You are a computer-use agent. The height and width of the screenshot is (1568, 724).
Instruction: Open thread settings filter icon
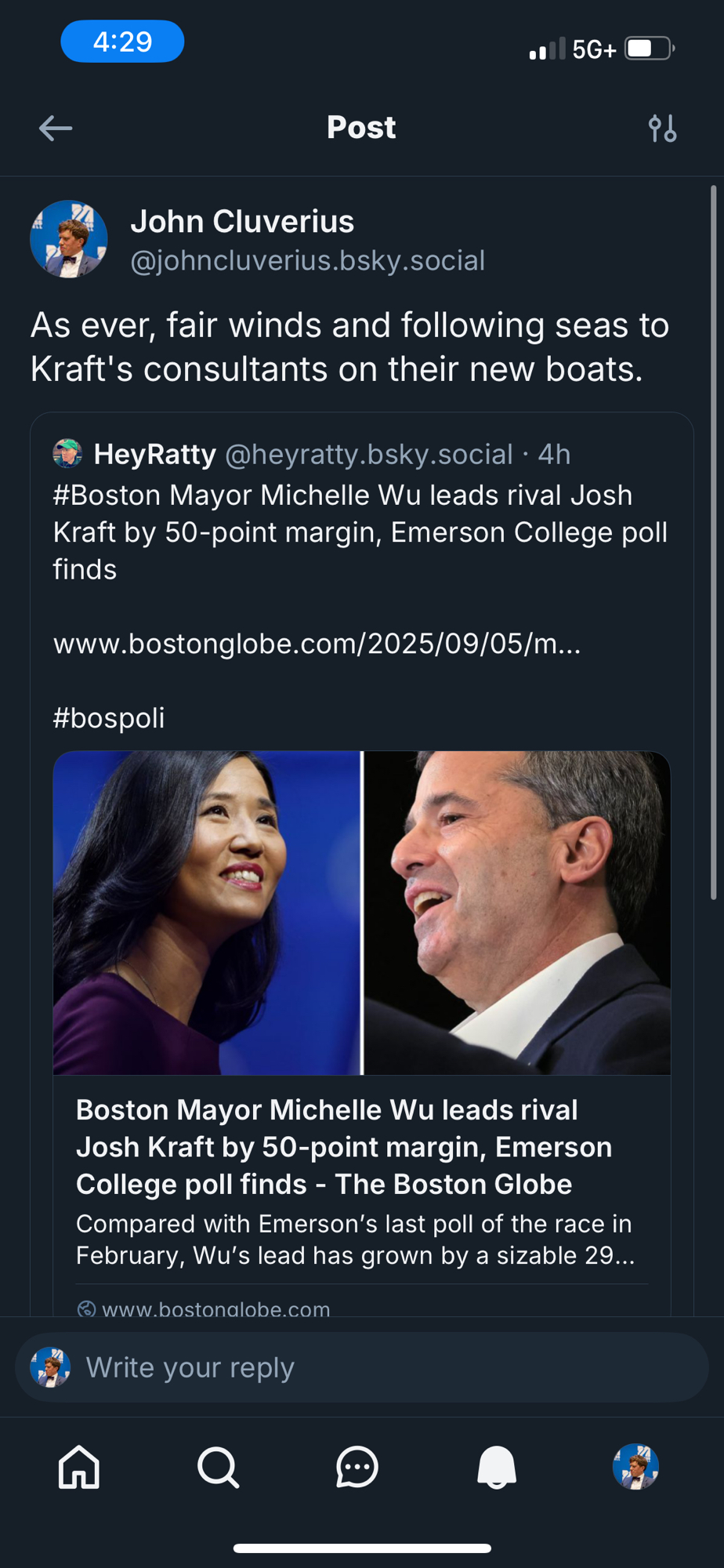click(x=662, y=128)
